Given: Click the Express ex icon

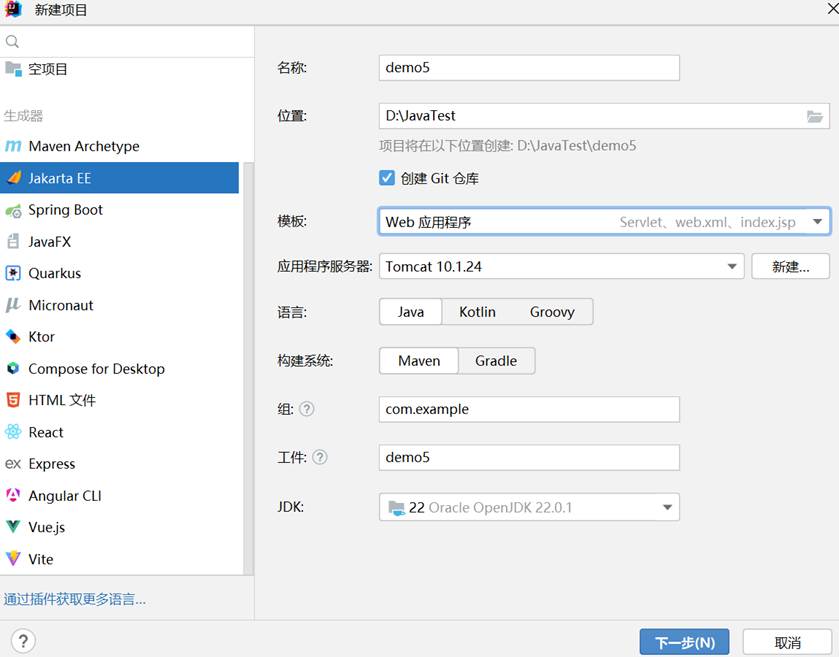Looking at the screenshot, I should pos(13,463).
